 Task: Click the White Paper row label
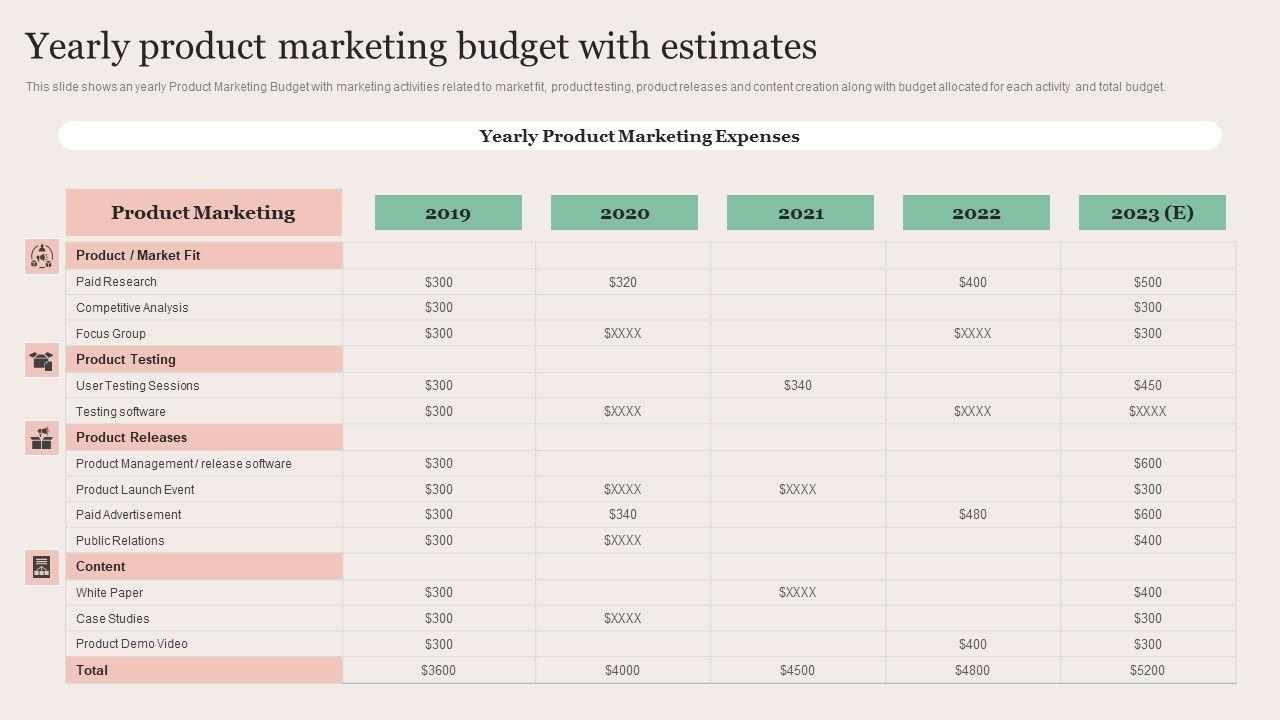coord(110,593)
